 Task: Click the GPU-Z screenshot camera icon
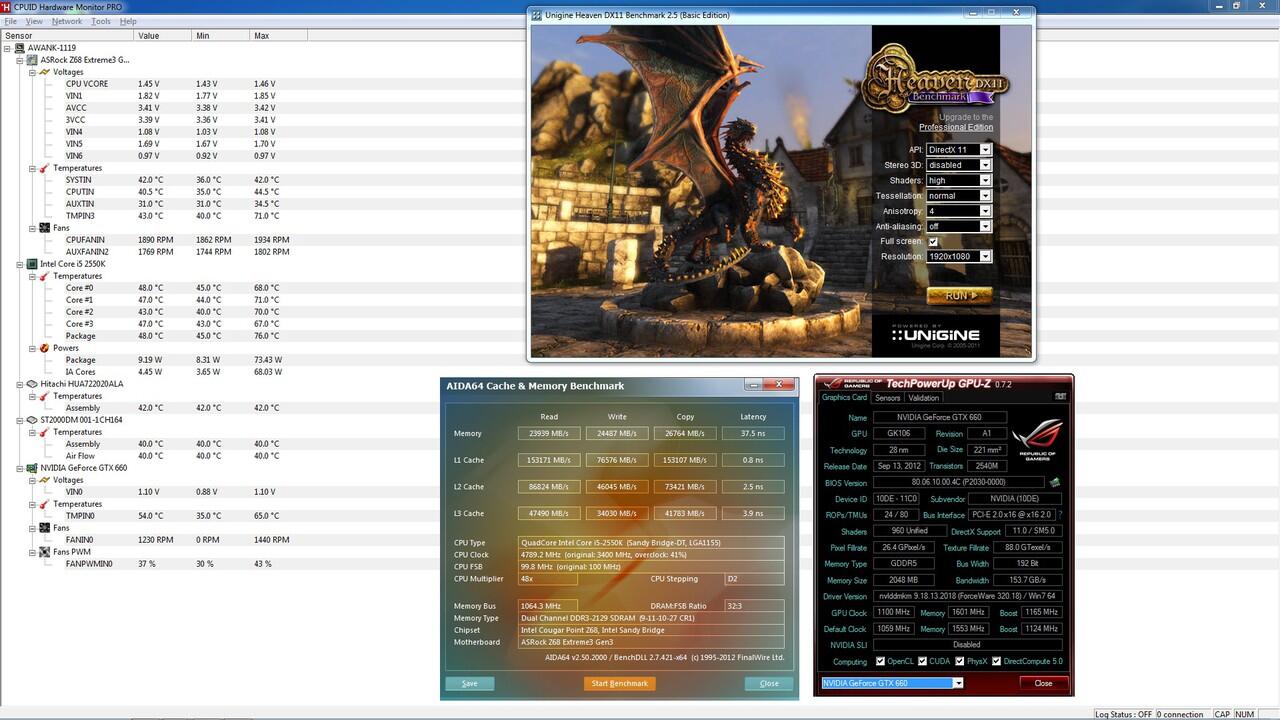(1061, 397)
